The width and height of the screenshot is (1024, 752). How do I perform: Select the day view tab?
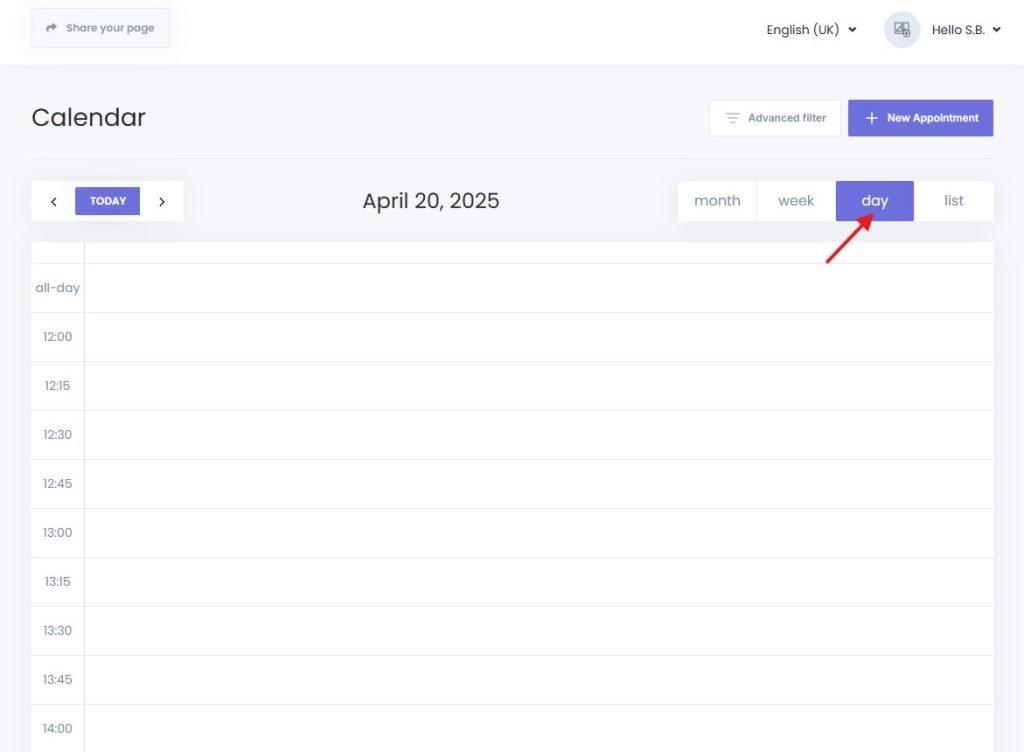[874, 200]
